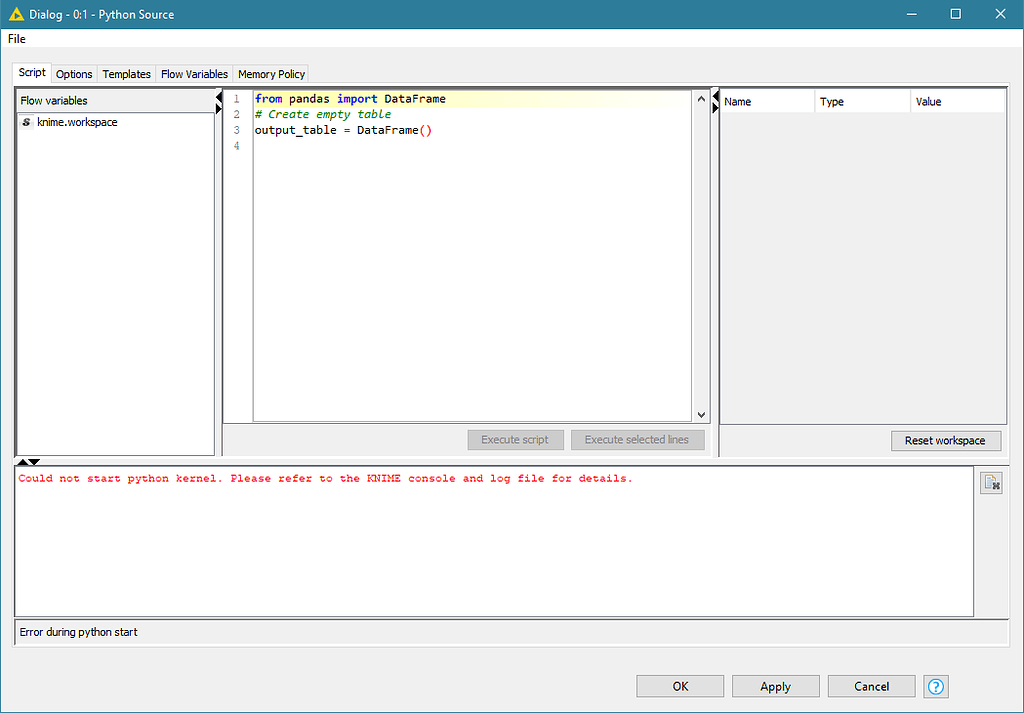
Task: Open the Templates tab
Action: click(x=126, y=73)
